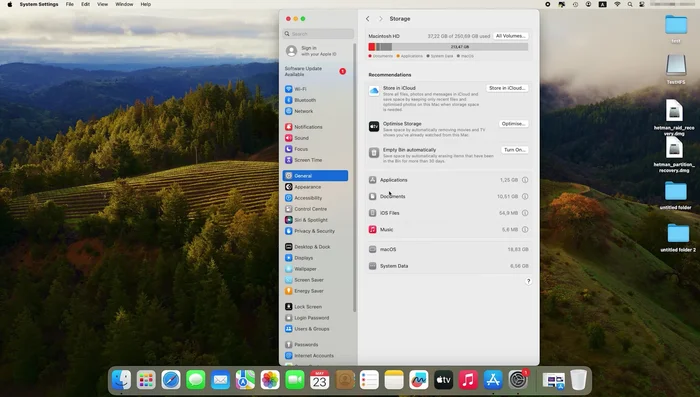Screen dimensions: 700x397
Task: Open Mail from the Dock
Action: 221,380
